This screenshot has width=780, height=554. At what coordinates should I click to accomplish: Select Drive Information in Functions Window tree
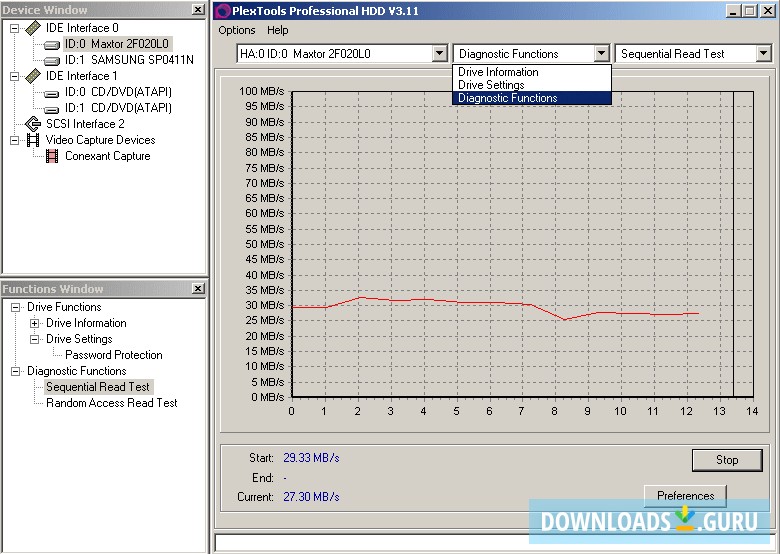(x=86, y=323)
